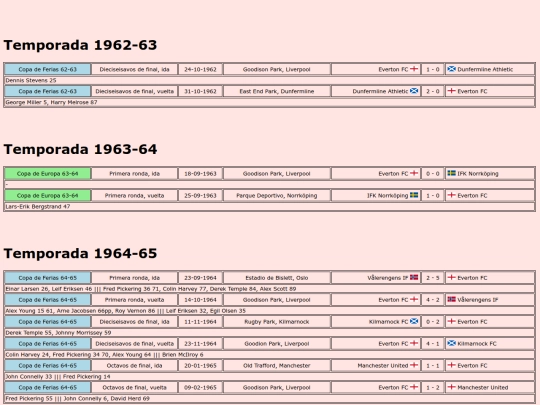The image size is (540, 405).
Task: Click the 0 - 2 score
Action: (x=433, y=322)
